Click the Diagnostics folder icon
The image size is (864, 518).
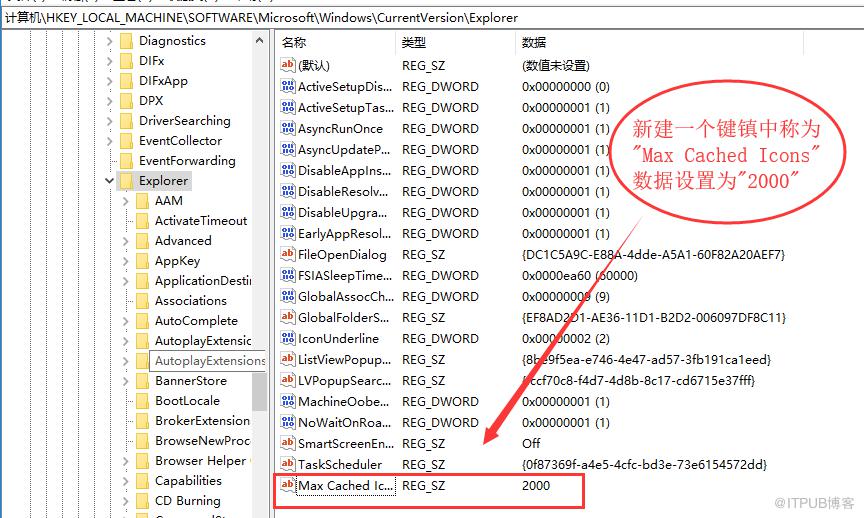126,41
